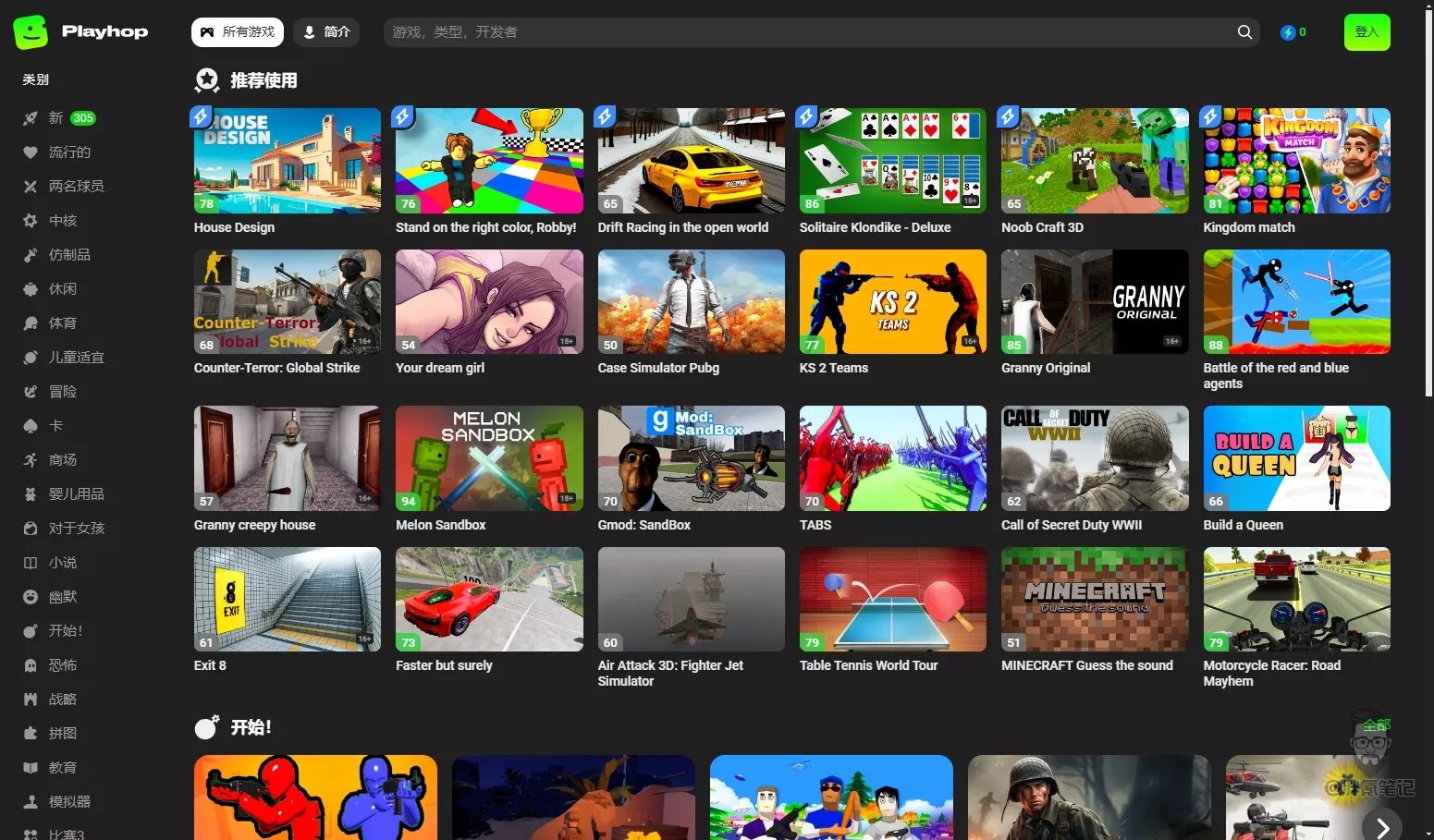Screen dimensions: 1434x840
Task: Open the Kingdom match thumbnail
Action: [1296, 161]
